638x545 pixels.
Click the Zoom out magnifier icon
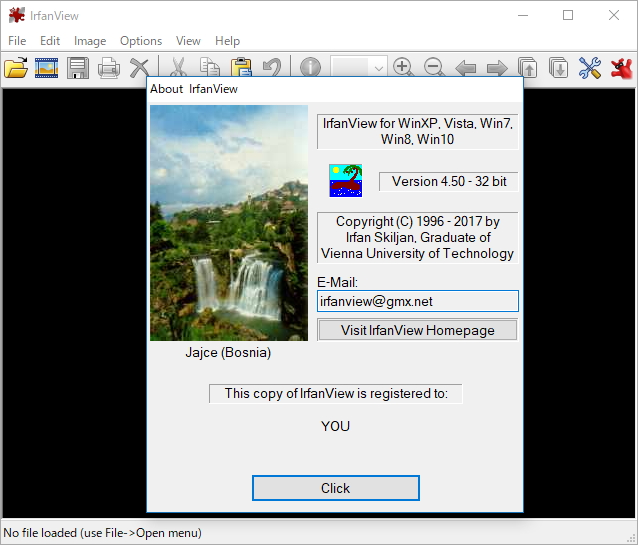(x=434, y=68)
